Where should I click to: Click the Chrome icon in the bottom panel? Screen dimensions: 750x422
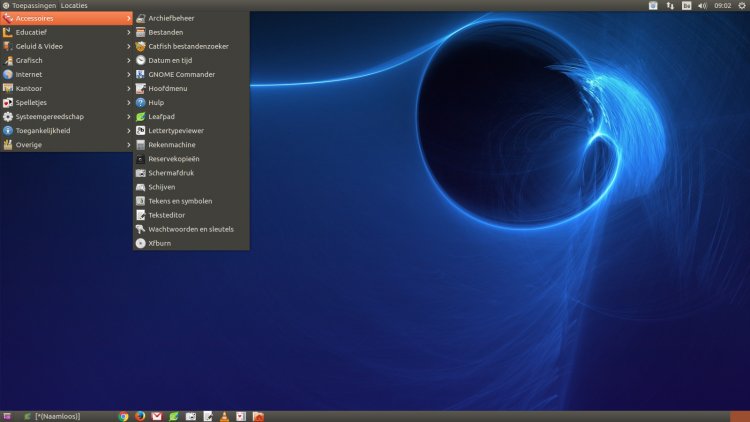point(124,416)
